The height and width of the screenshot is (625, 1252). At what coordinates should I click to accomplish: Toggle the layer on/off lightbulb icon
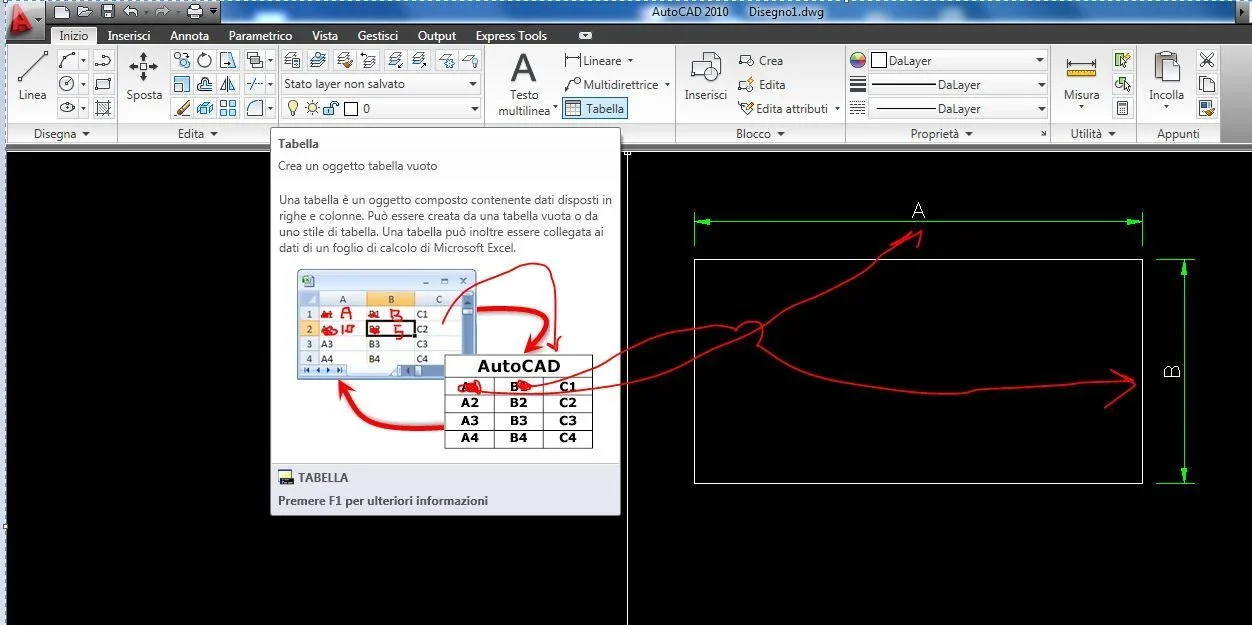coord(293,108)
